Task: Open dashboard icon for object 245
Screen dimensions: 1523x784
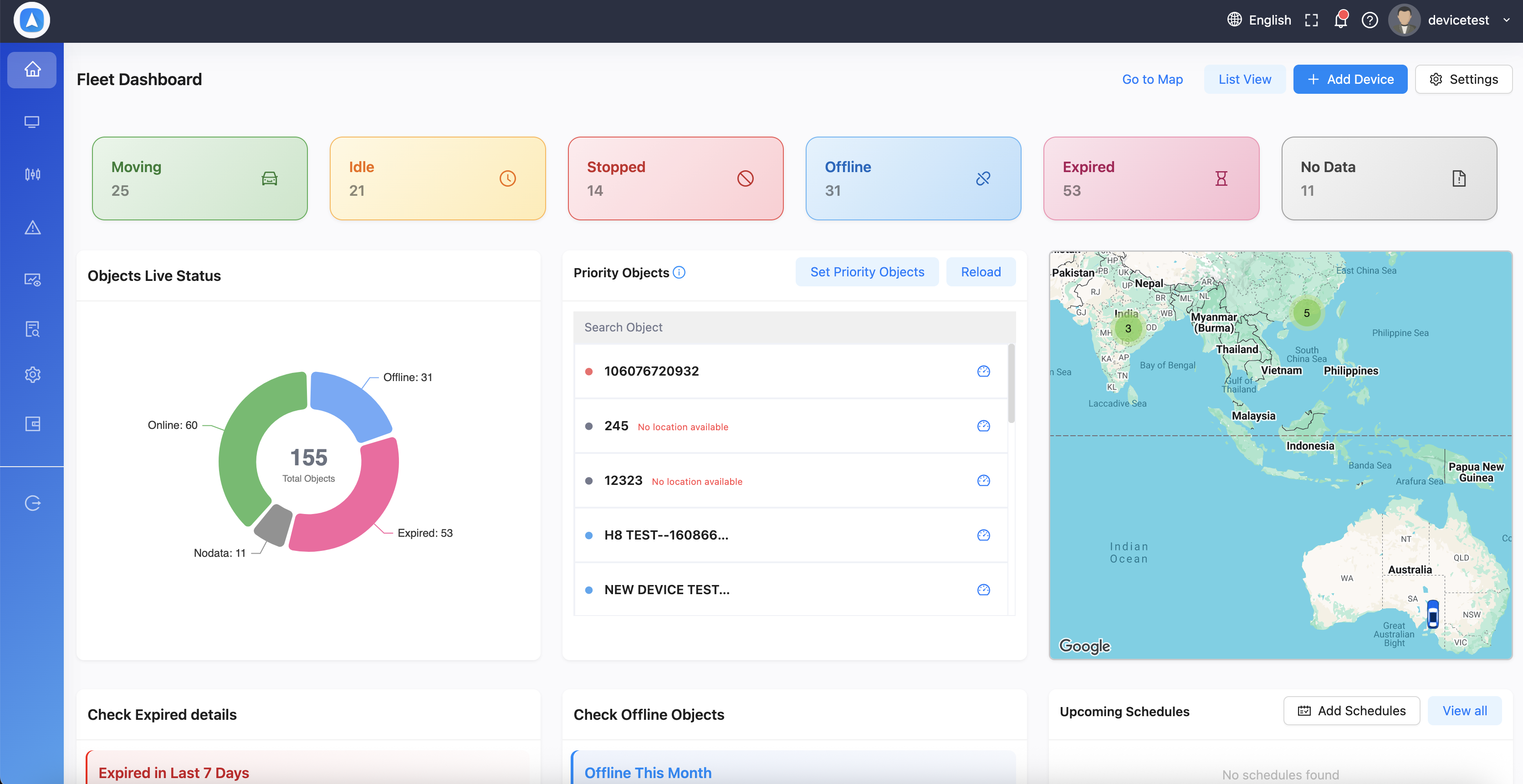Action: pos(983,426)
